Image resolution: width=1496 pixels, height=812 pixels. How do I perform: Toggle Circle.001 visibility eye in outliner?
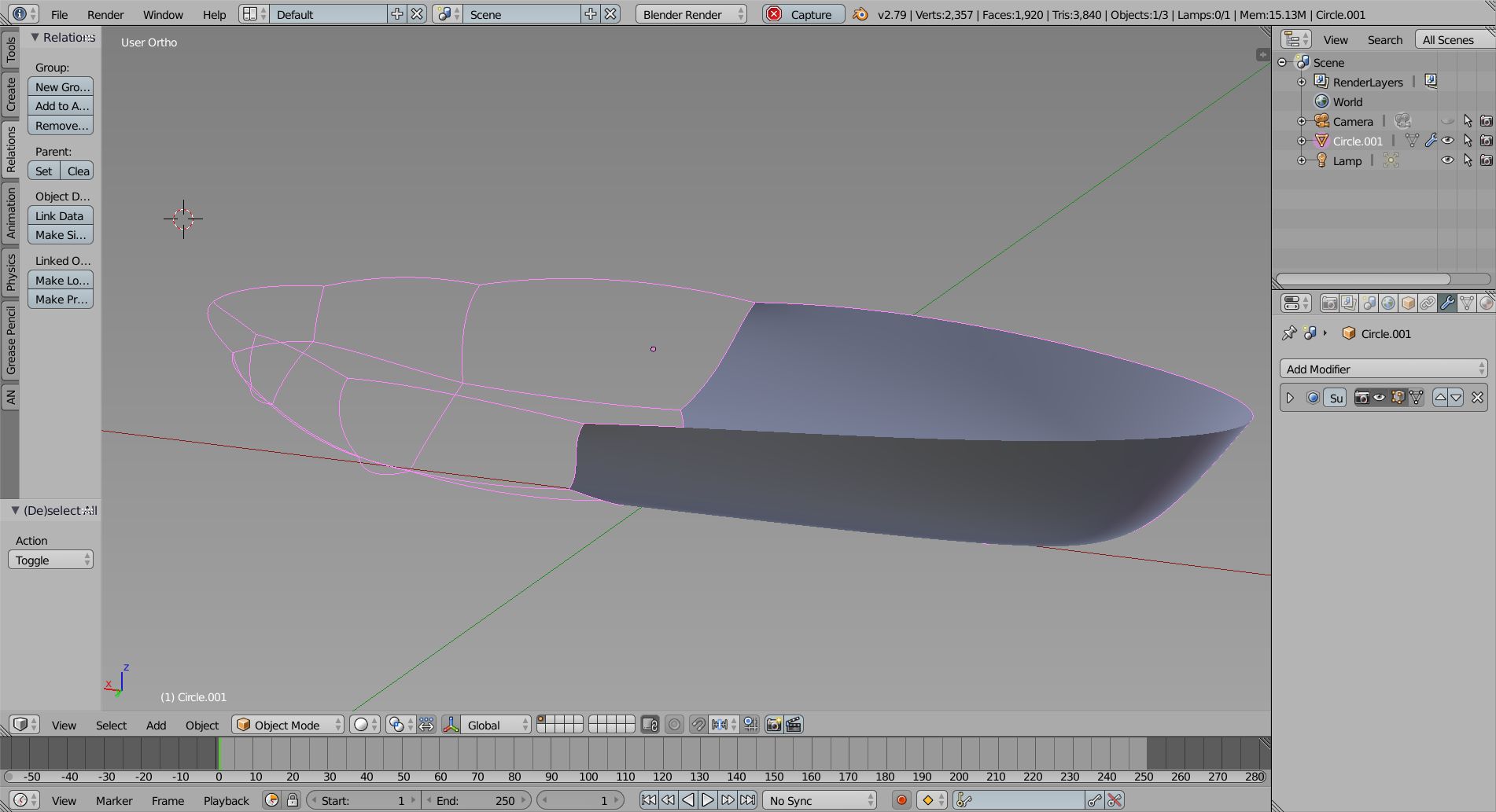(x=1447, y=141)
